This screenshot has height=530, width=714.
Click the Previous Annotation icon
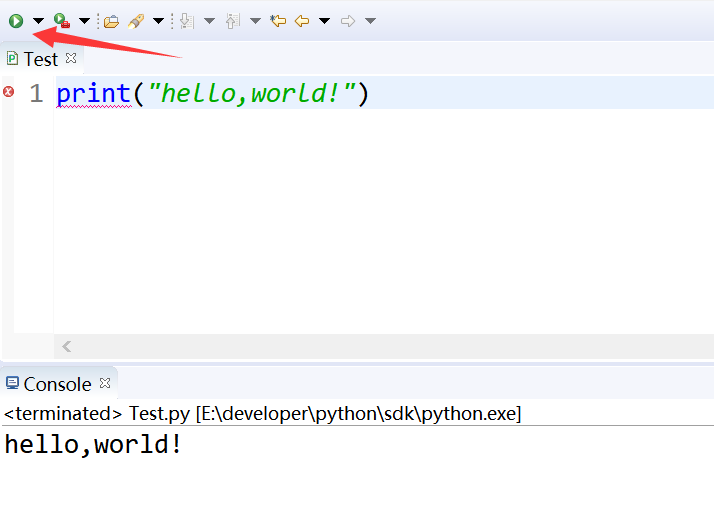[x=233, y=21]
